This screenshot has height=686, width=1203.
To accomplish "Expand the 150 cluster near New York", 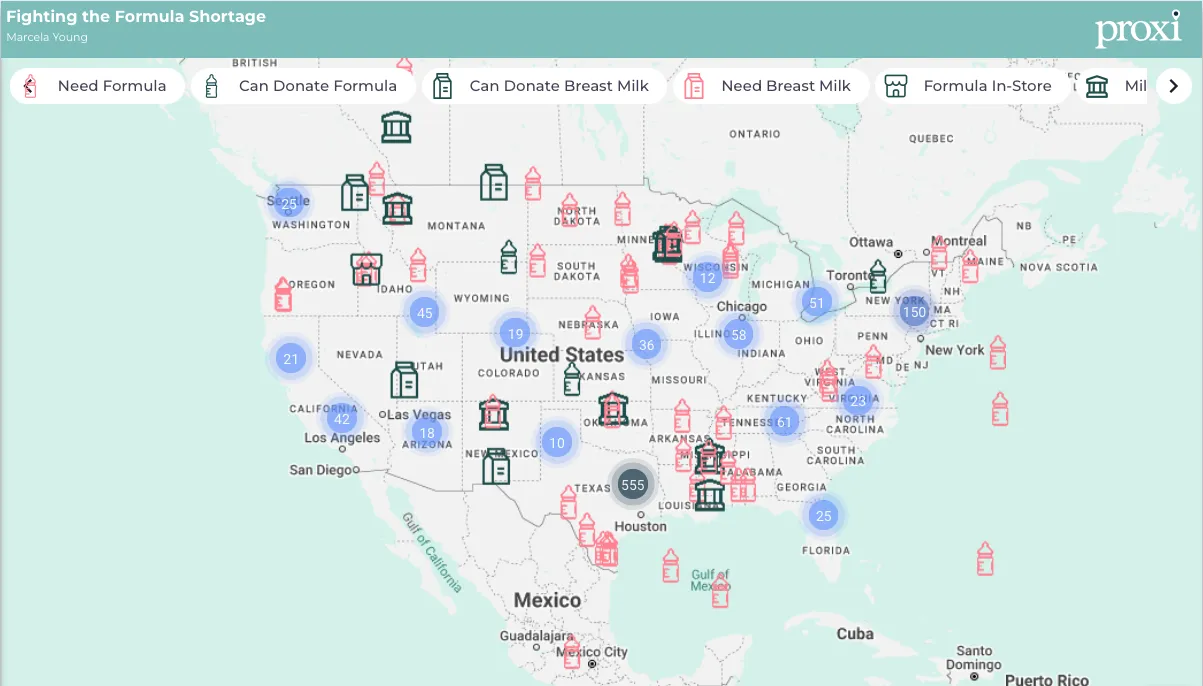I will click(x=914, y=311).
